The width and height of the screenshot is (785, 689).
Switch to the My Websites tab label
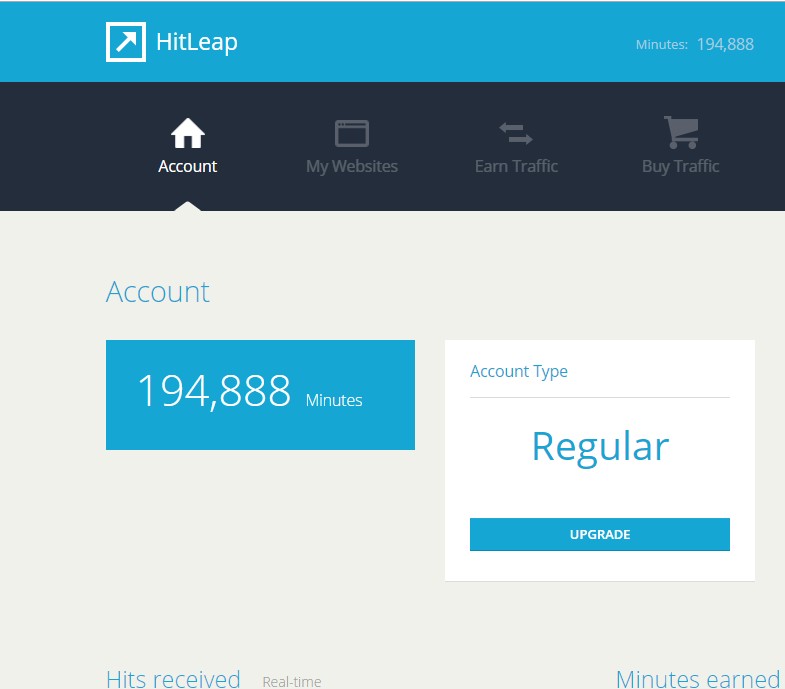tap(352, 167)
